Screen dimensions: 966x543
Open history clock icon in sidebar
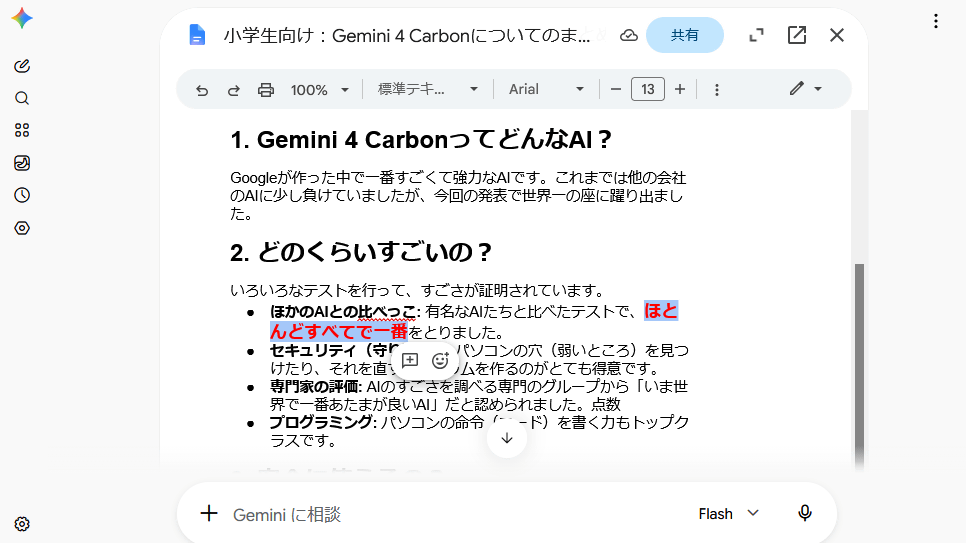(22, 195)
